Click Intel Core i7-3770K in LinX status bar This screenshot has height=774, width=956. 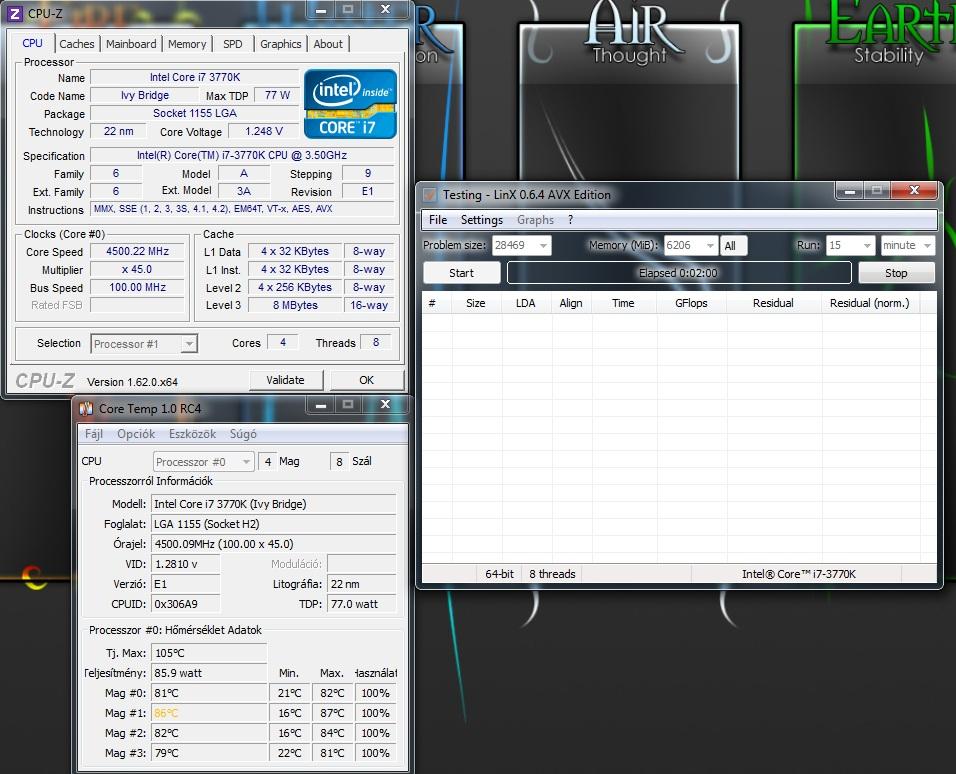799,574
